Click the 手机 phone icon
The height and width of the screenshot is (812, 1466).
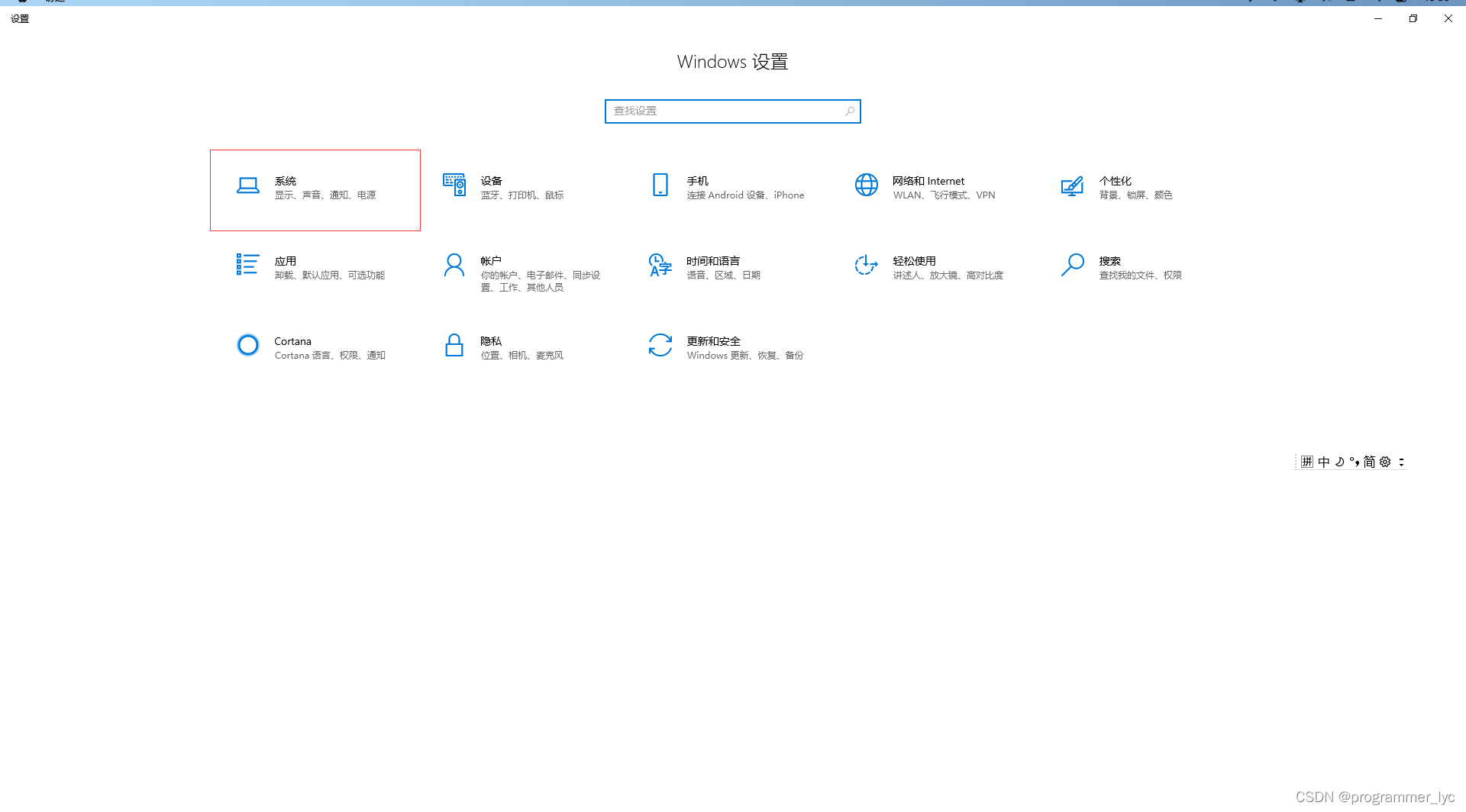660,185
